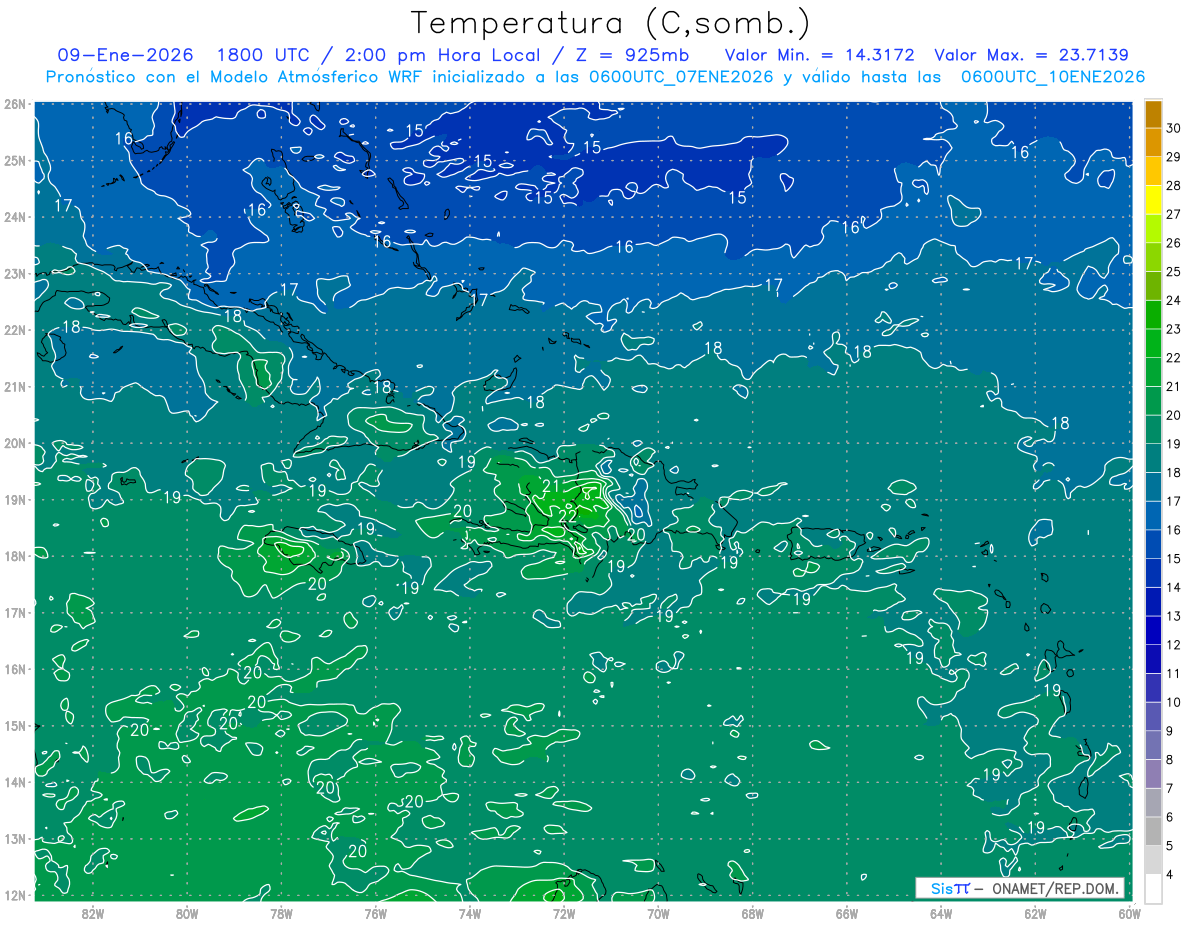Click the '60W' longitude axis label

pos(1130,913)
